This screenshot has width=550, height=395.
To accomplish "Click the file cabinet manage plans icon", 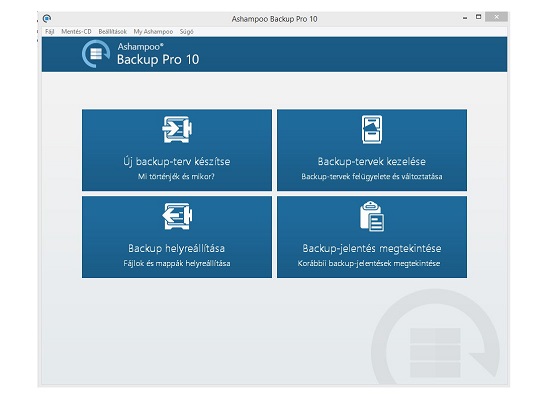I will pyautogui.click(x=372, y=129).
